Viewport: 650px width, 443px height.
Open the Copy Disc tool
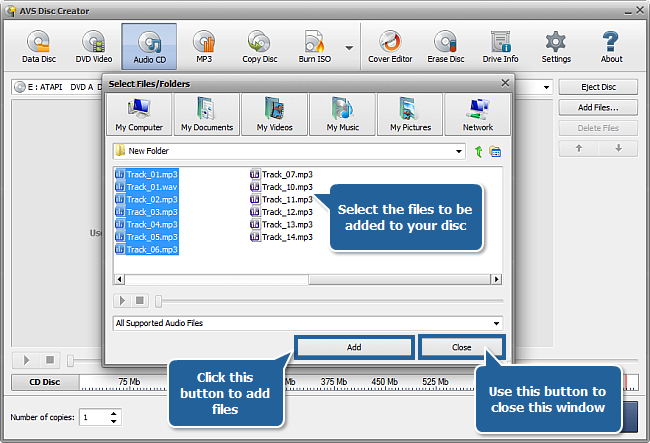260,46
